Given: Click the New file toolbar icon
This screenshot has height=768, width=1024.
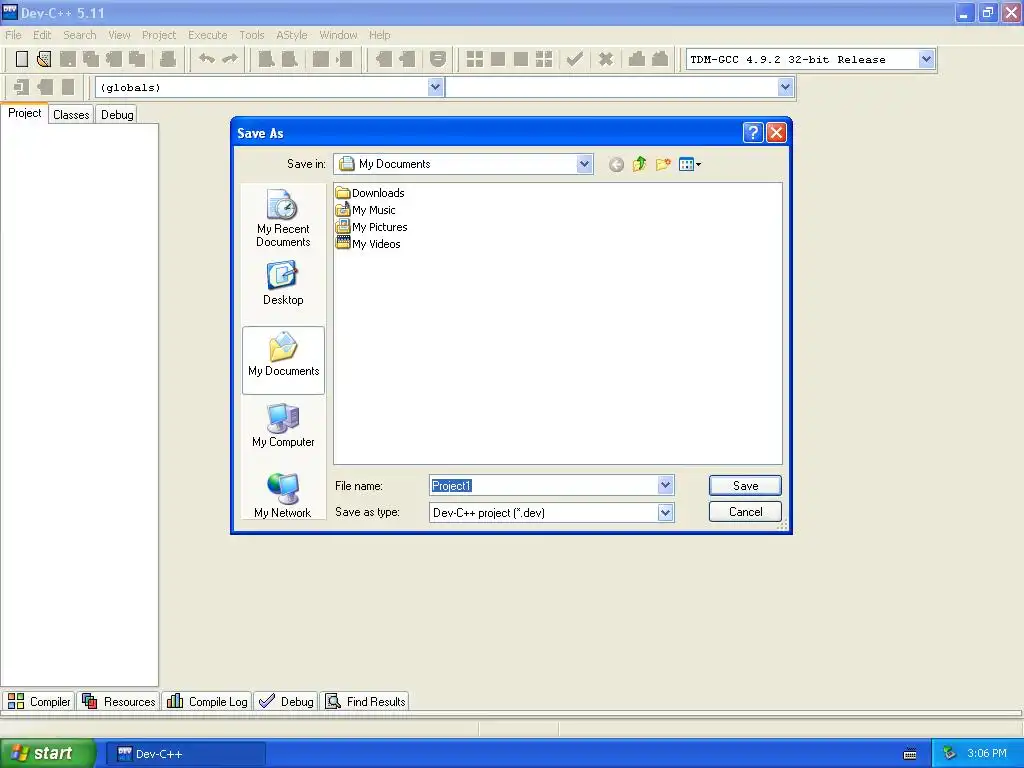Looking at the screenshot, I should [x=22, y=59].
